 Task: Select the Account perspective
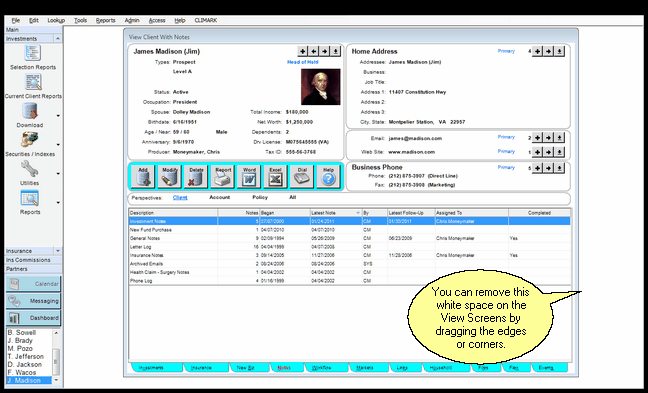pos(219,198)
